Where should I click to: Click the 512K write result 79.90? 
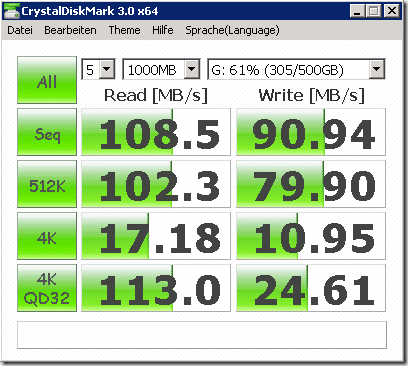click(311, 184)
